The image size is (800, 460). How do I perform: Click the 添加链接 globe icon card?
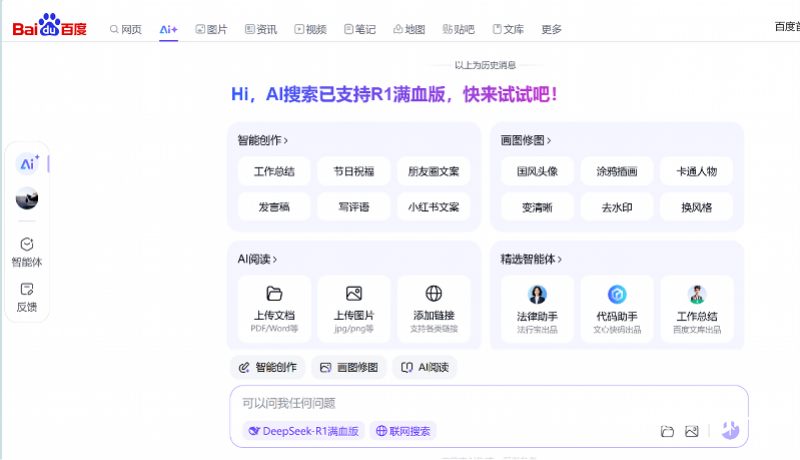pyautogui.click(x=434, y=309)
